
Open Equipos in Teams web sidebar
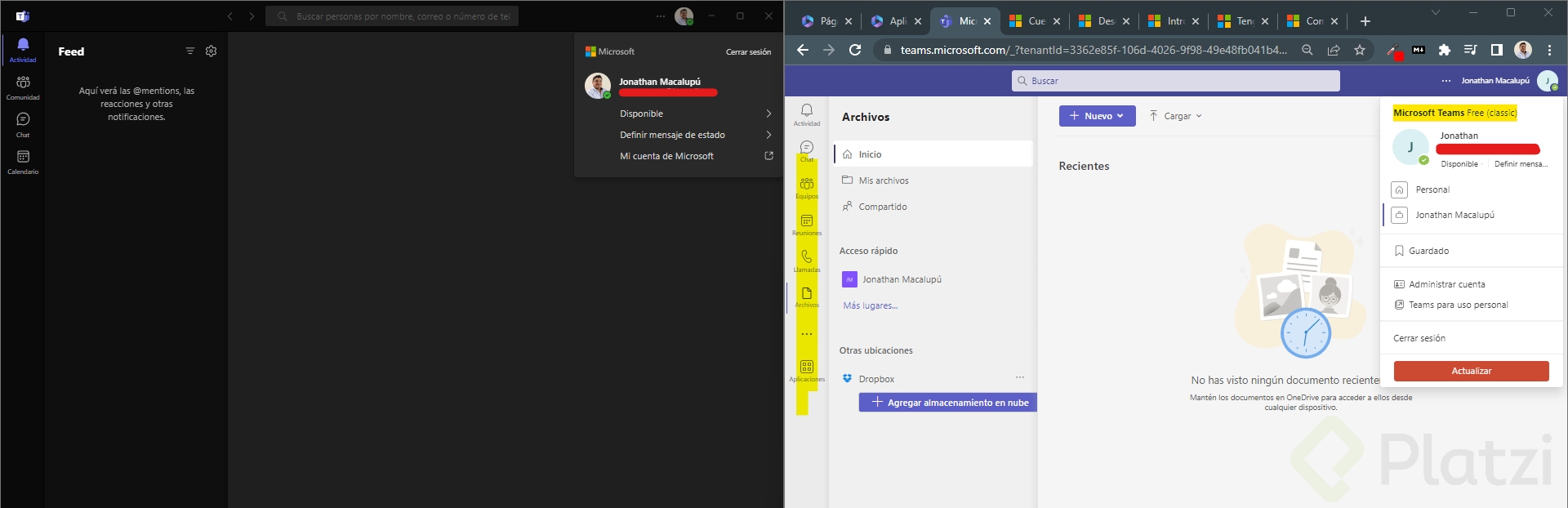point(807,188)
